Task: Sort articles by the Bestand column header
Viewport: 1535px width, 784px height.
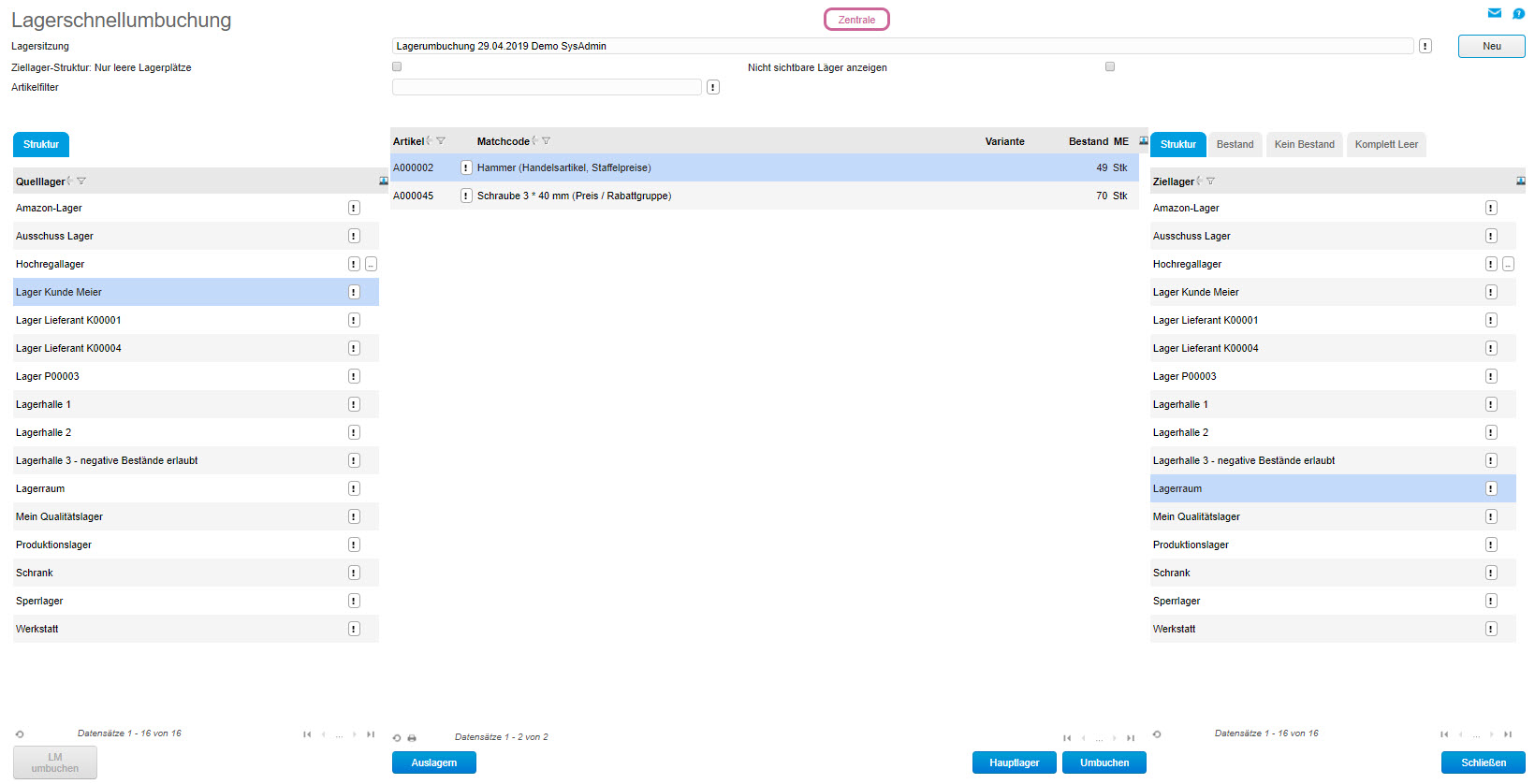Action: tap(1089, 141)
